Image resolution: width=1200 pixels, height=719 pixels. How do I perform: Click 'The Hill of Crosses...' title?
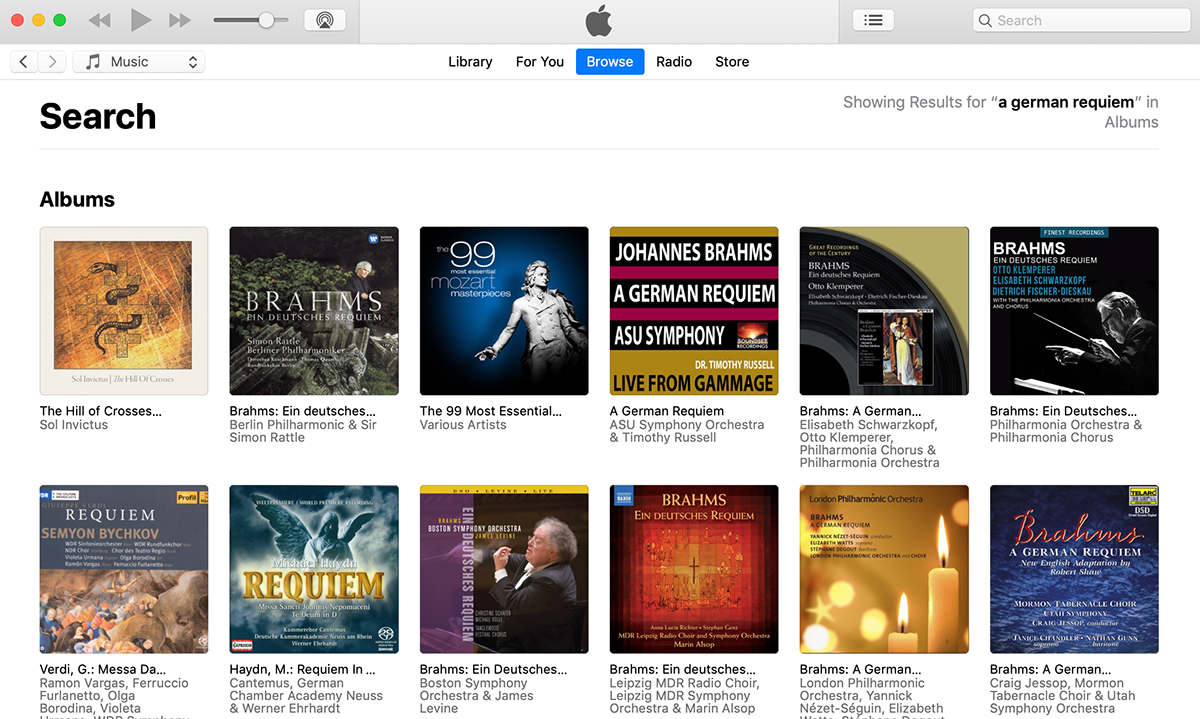[100, 411]
